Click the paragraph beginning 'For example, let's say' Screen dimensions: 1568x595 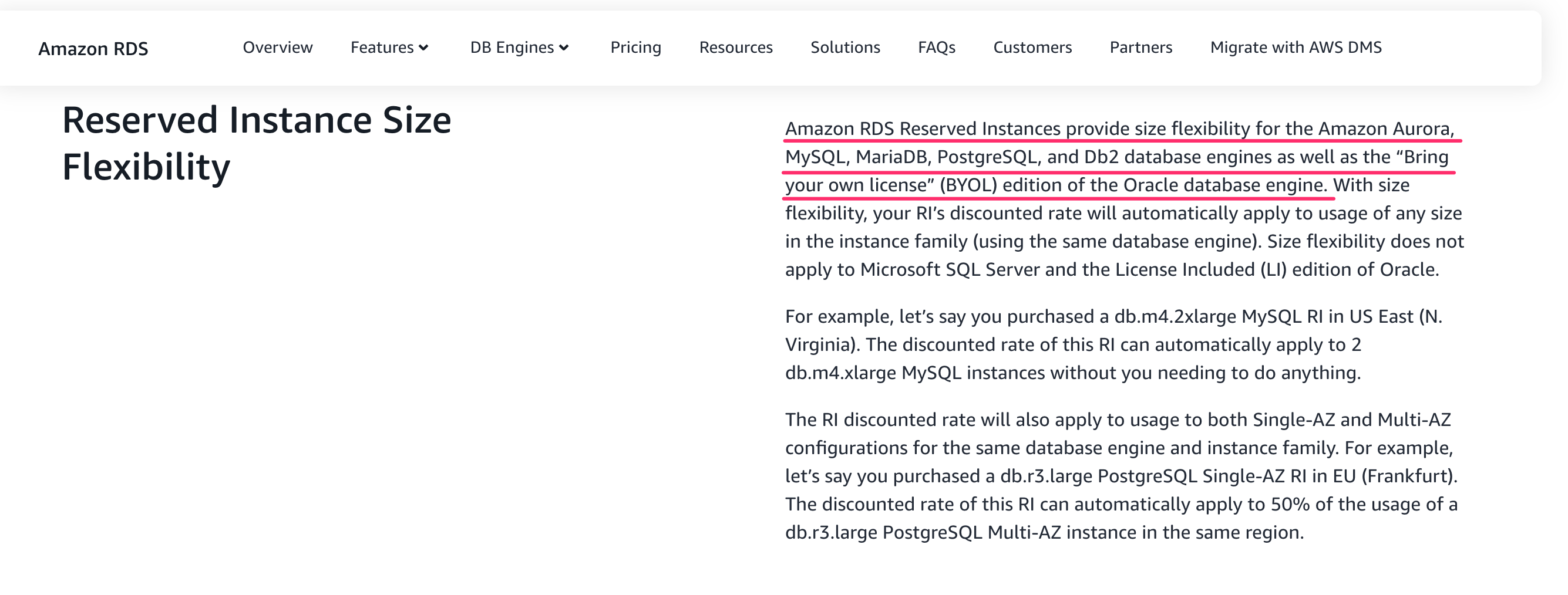point(1113,345)
